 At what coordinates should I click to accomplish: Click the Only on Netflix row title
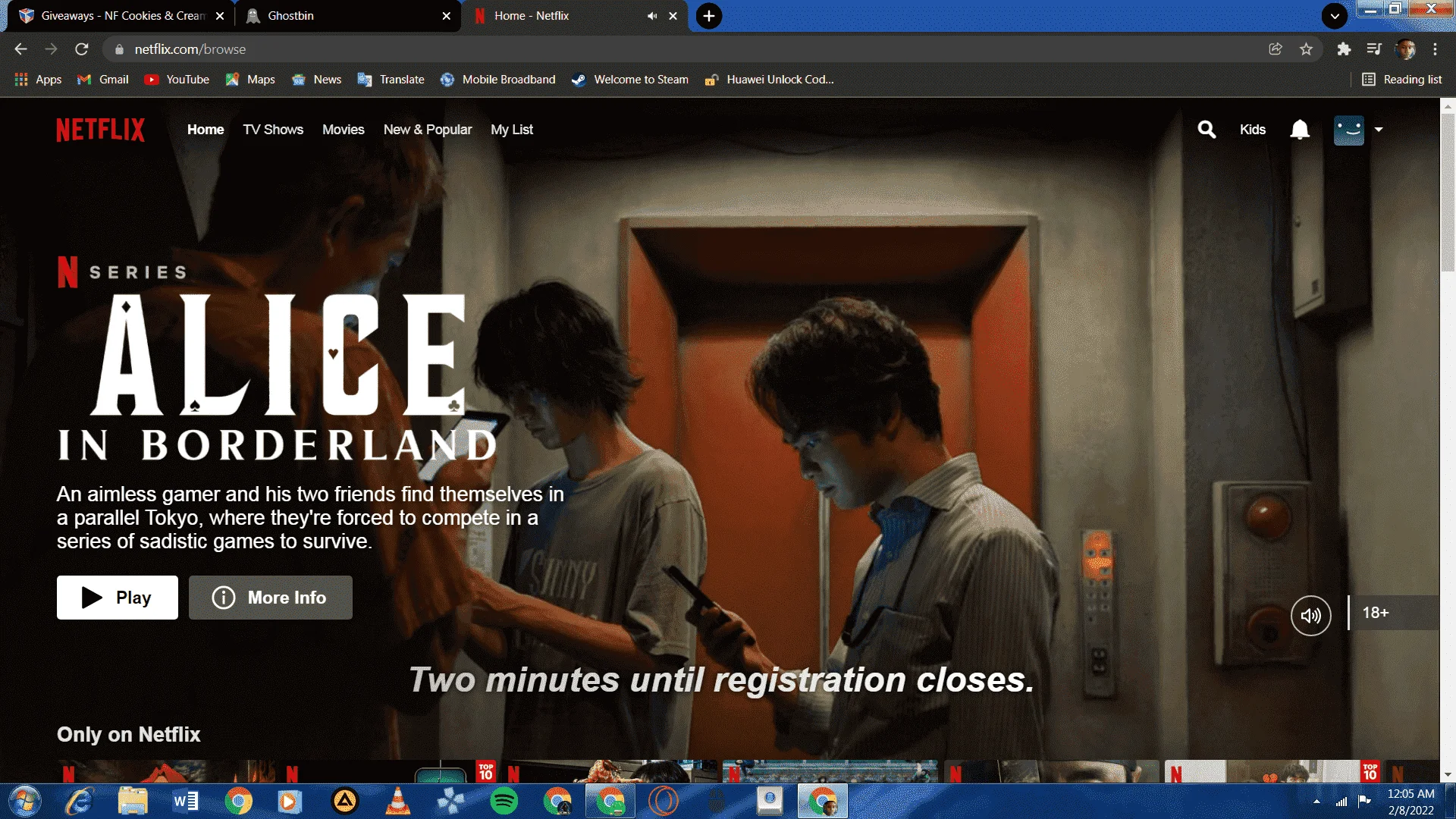click(x=129, y=734)
